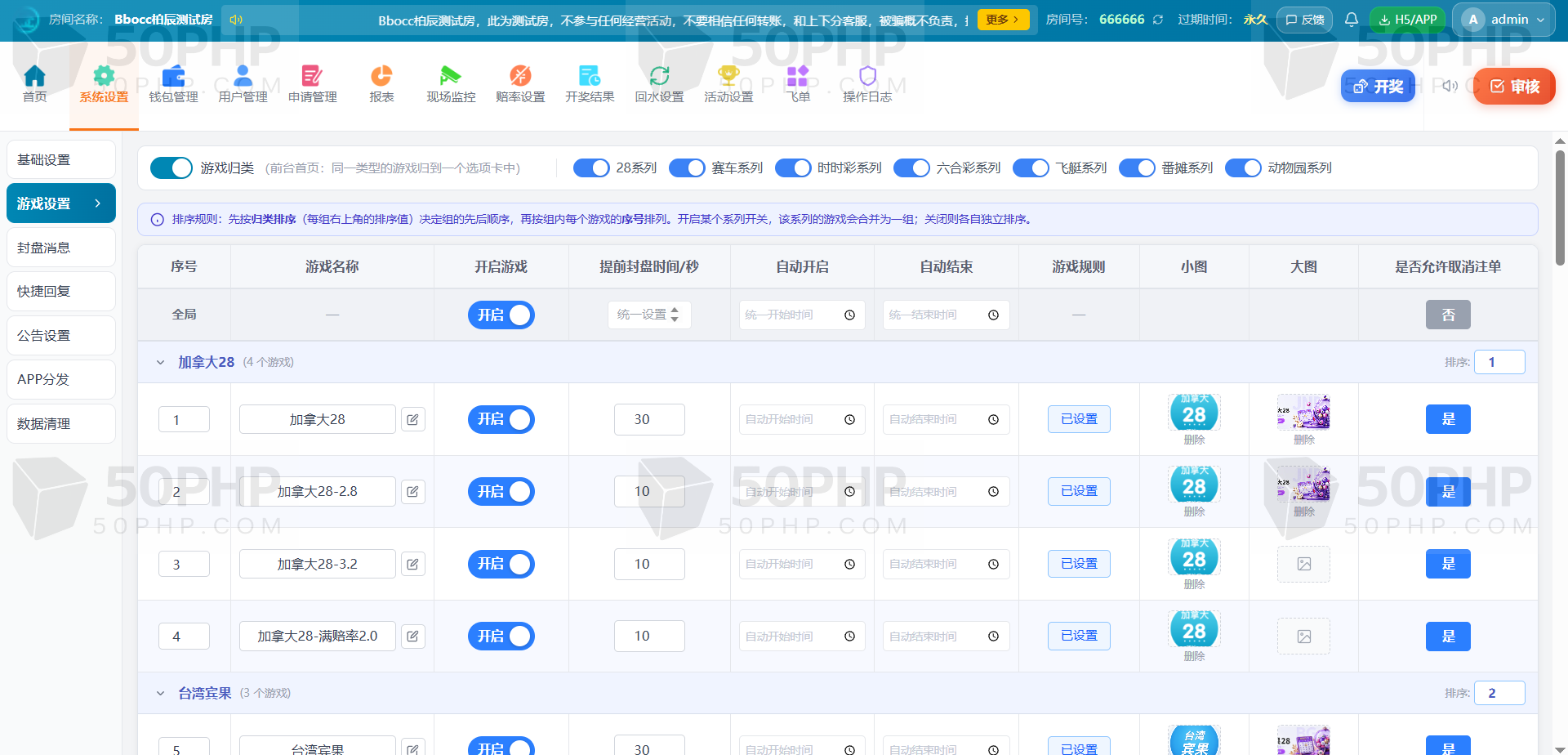Click 已设置 rules button for 加拿大28

[1079, 419]
